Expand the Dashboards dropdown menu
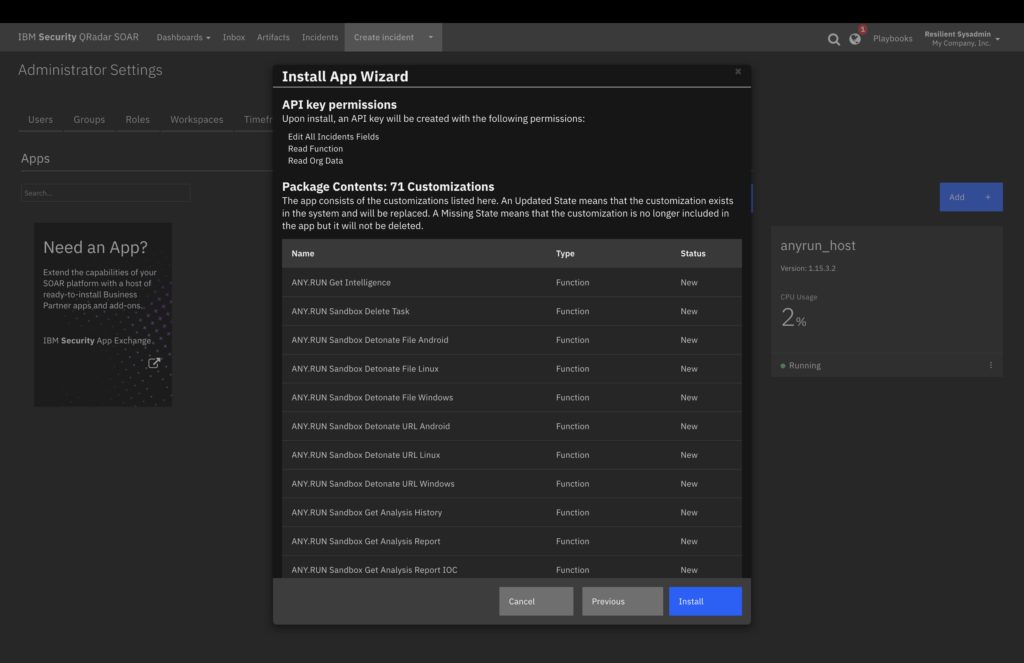1024x663 pixels. coord(183,38)
